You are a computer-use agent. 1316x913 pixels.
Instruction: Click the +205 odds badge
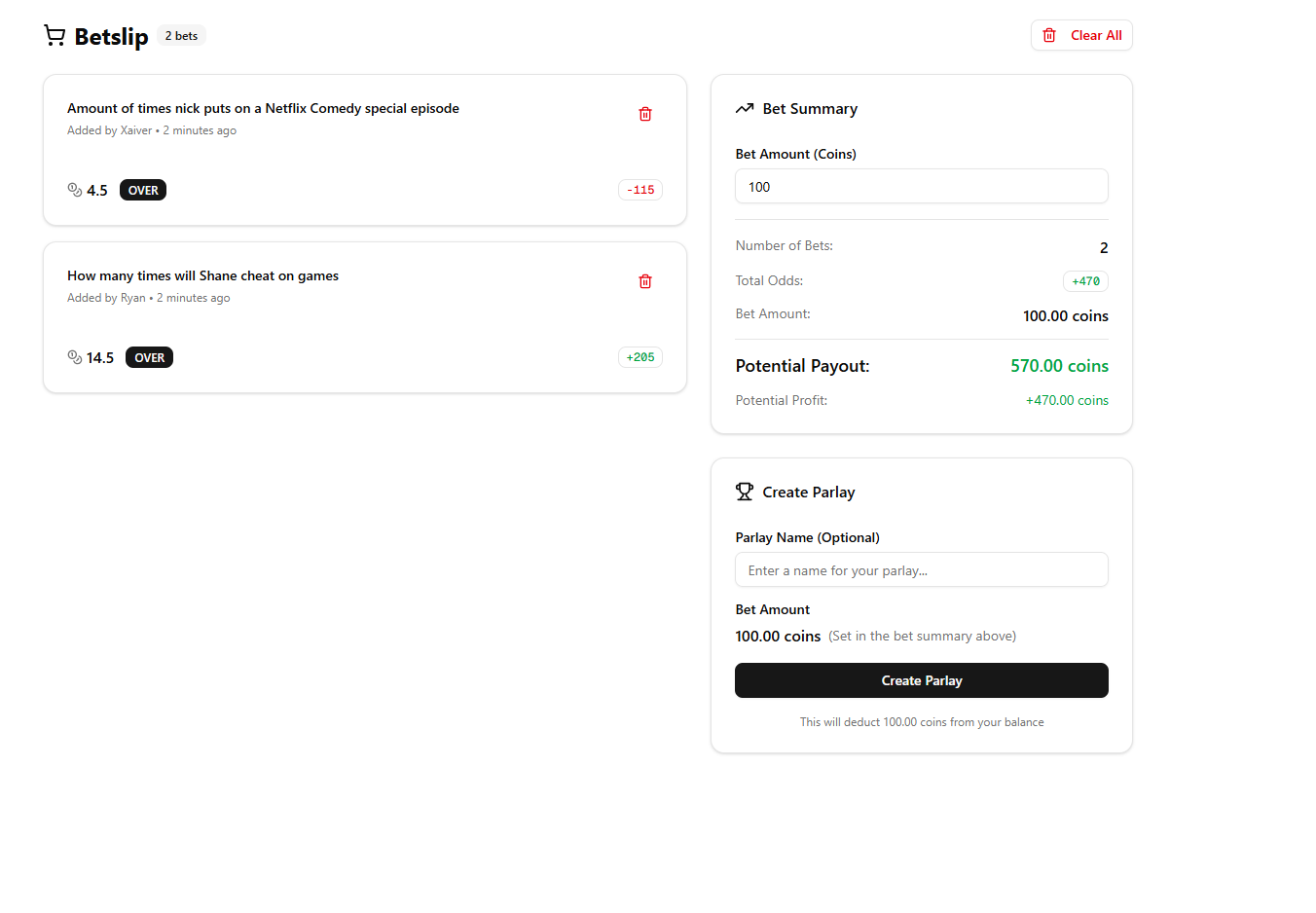tap(640, 357)
